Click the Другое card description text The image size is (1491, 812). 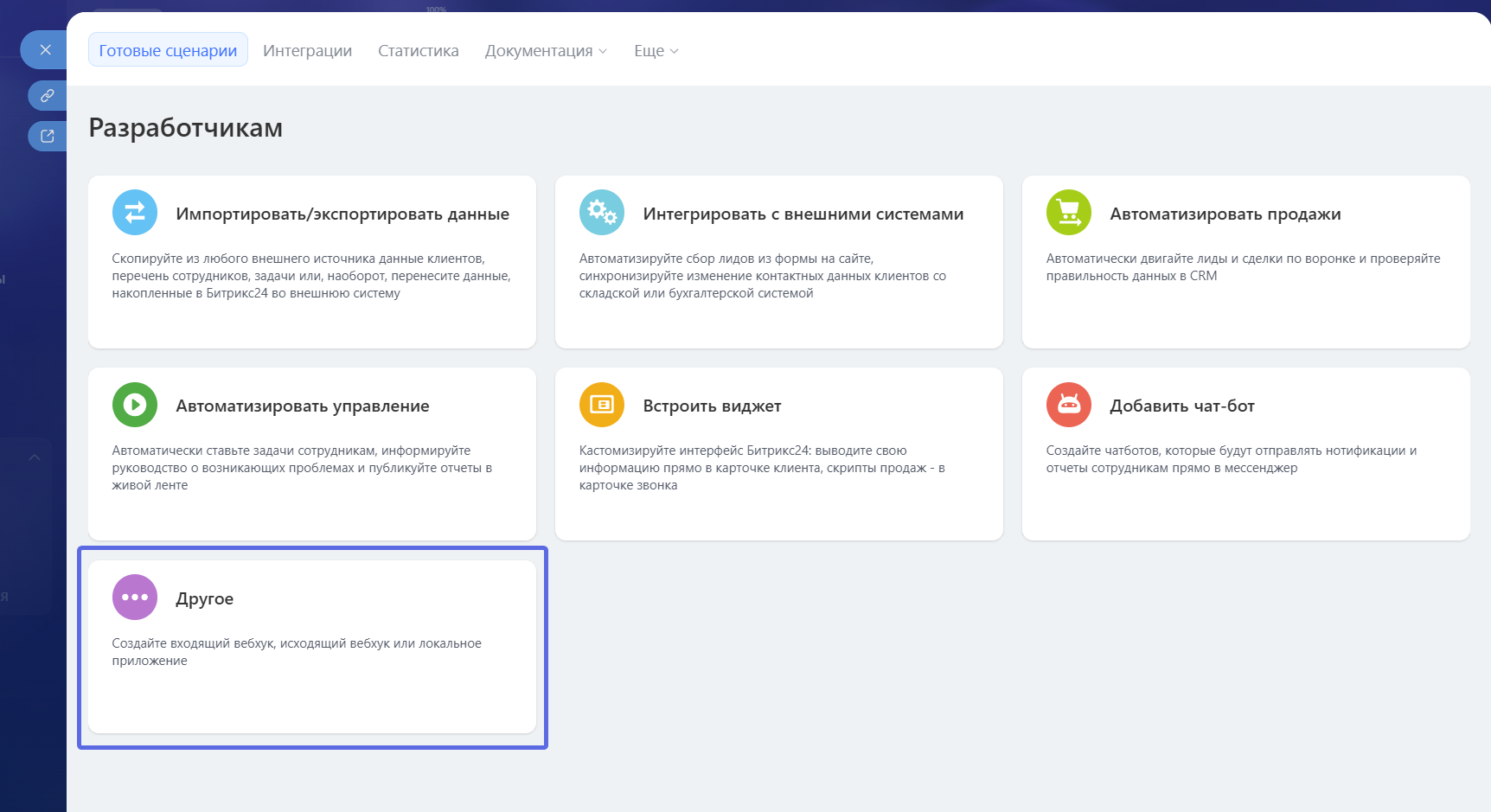tap(297, 652)
